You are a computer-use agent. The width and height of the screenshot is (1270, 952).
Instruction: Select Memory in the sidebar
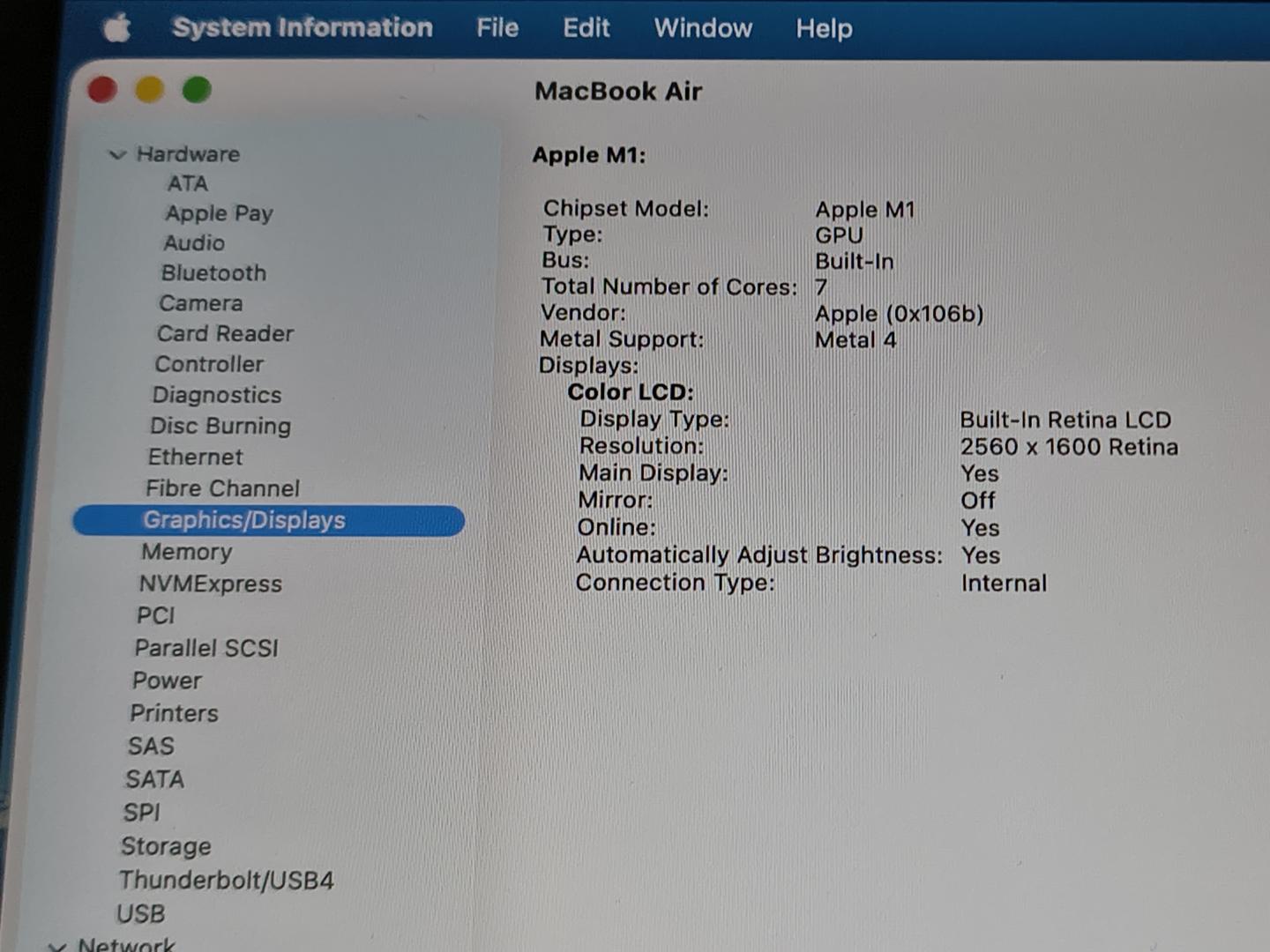(x=187, y=552)
